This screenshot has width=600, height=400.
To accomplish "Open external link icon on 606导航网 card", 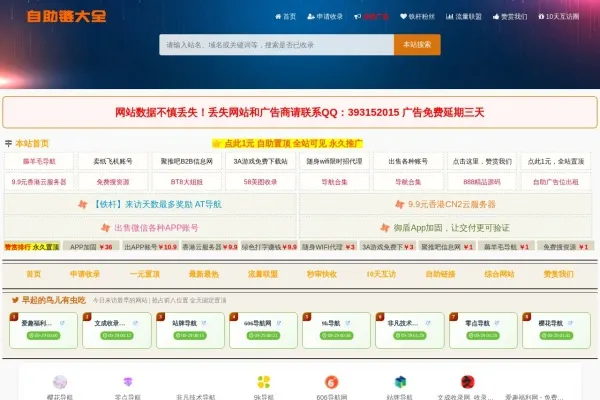I will coord(279,323).
